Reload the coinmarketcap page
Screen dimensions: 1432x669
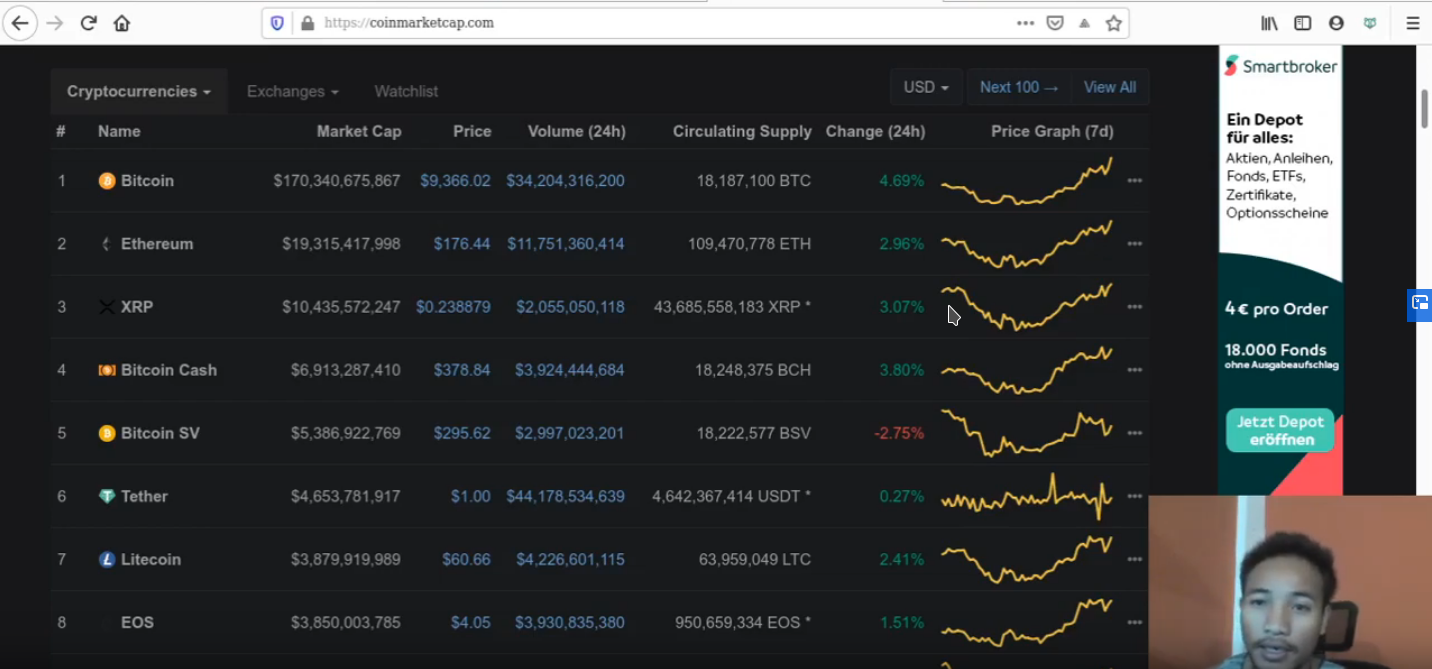pos(88,23)
